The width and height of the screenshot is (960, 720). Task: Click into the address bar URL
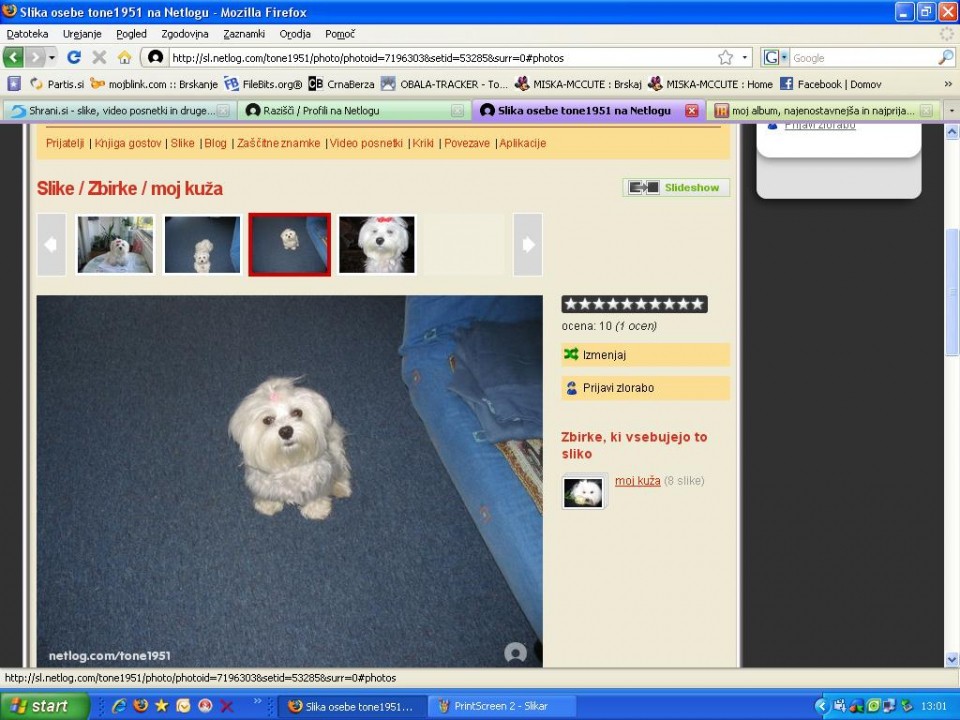[367, 58]
